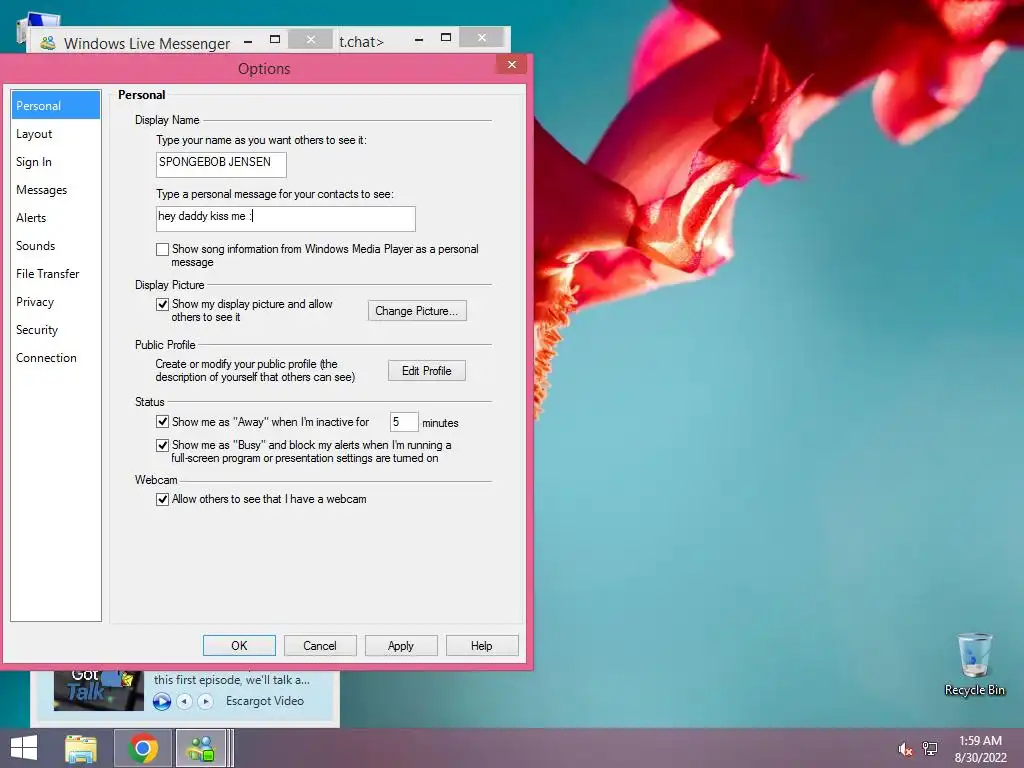Toggle show me as Away when inactive
This screenshot has height=768, width=1024.
(163, 422)
